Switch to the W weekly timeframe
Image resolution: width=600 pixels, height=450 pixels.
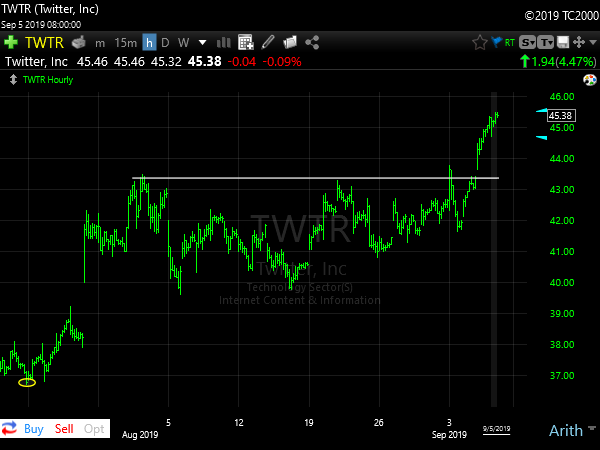tap(183, 42)
